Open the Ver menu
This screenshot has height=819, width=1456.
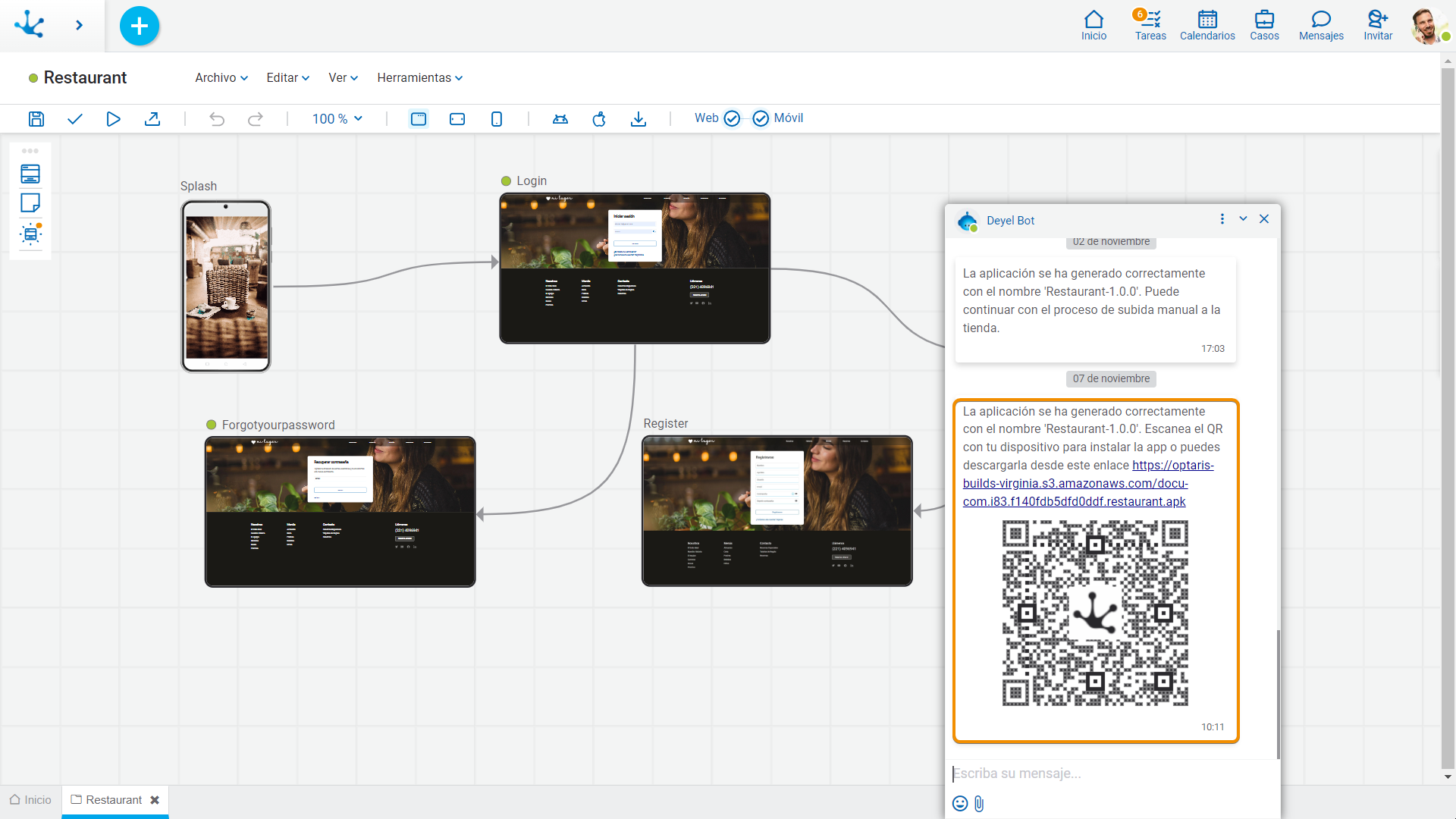[343, 77]
